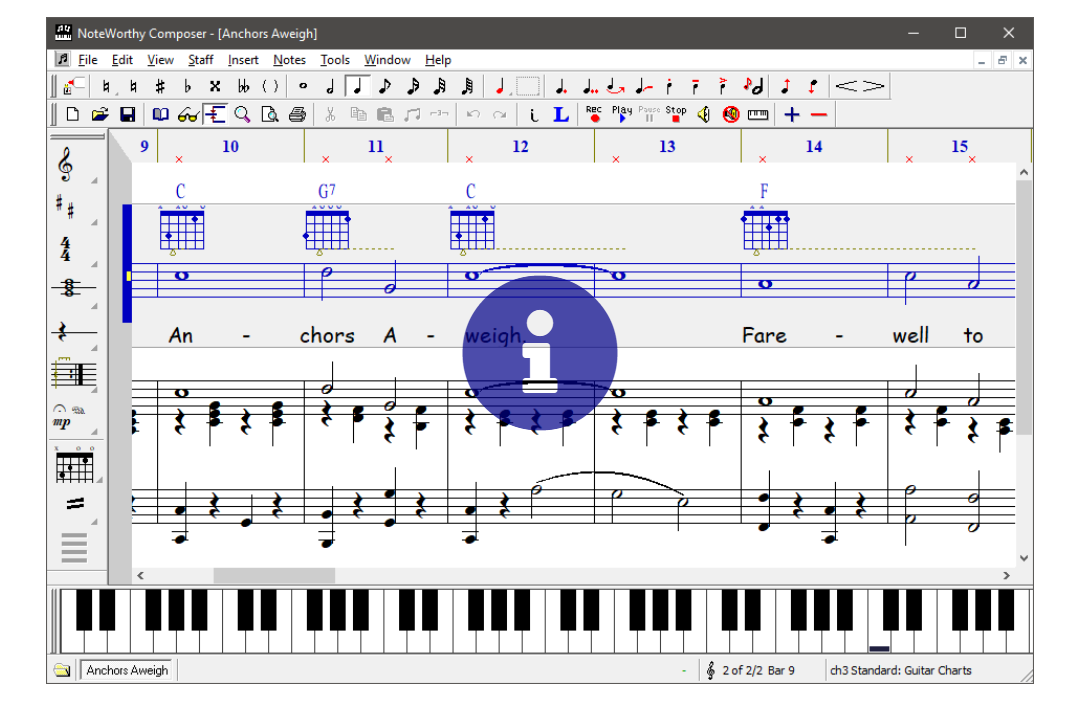Click the multi-line staff icon below the caesura
This screenshot has height=701, width=1080.
coord(74,547)
